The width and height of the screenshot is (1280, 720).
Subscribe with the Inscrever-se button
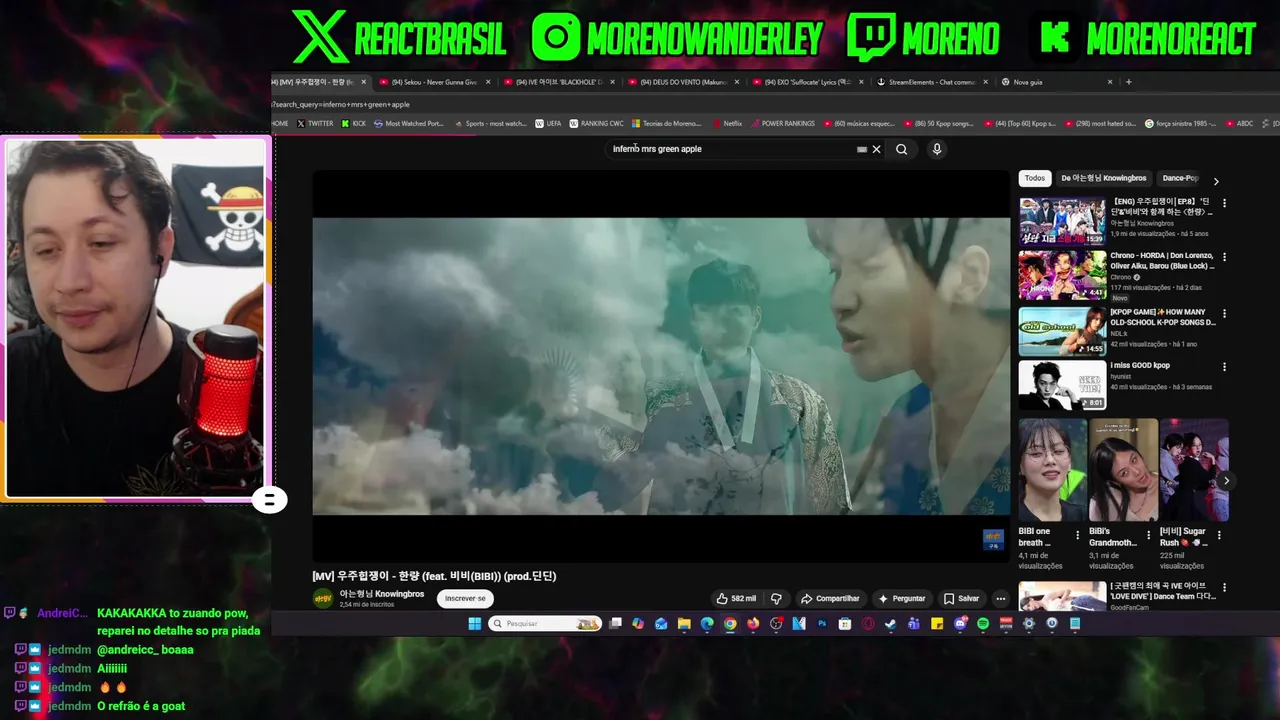[465, 598]
